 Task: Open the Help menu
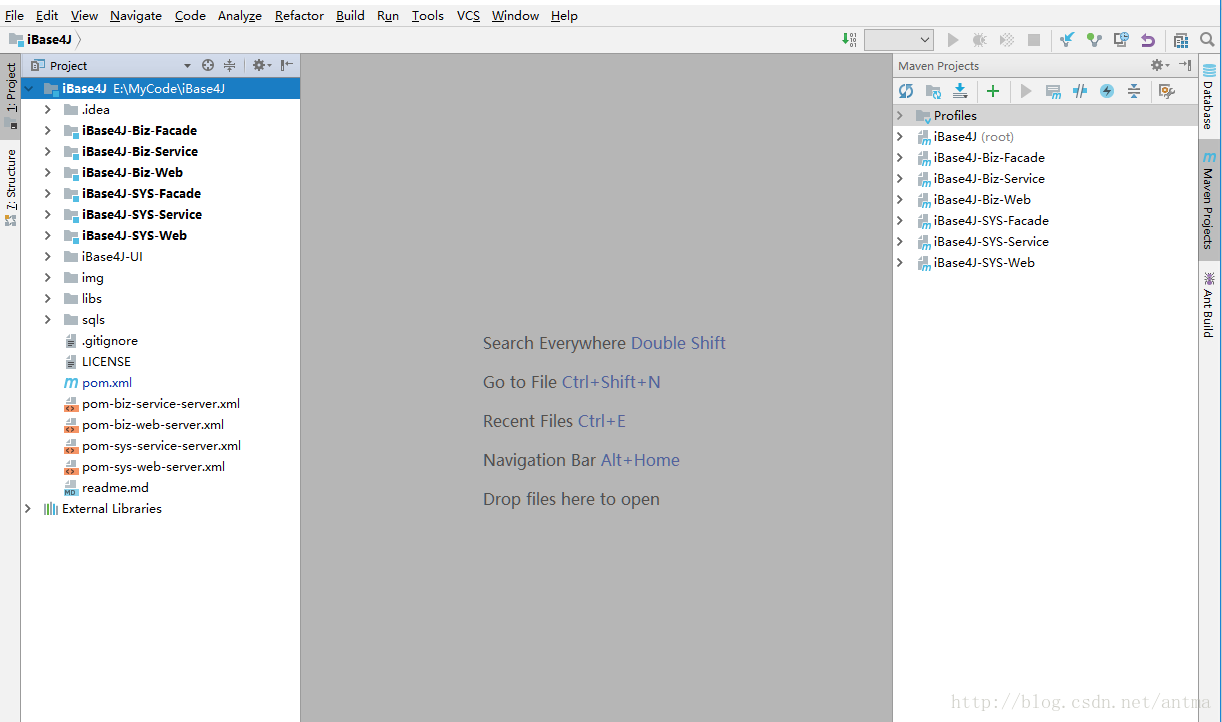point(564,15)
